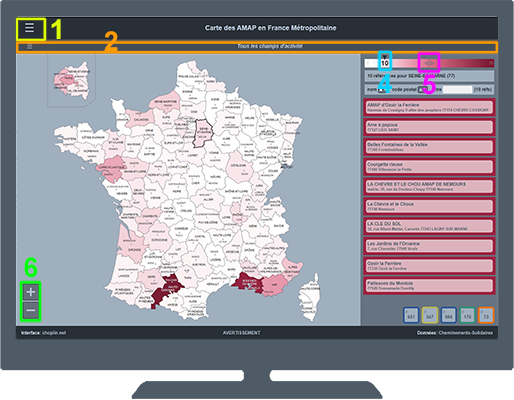Click the green-bordered category box
The image size is (514, 400).
click(467, 315)
